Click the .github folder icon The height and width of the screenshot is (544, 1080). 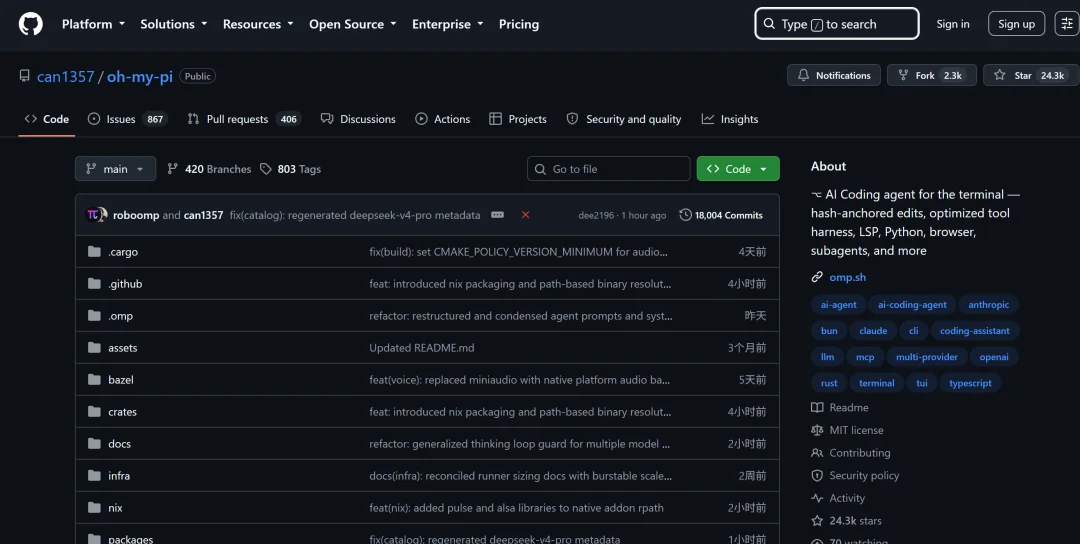click(94, 284)
